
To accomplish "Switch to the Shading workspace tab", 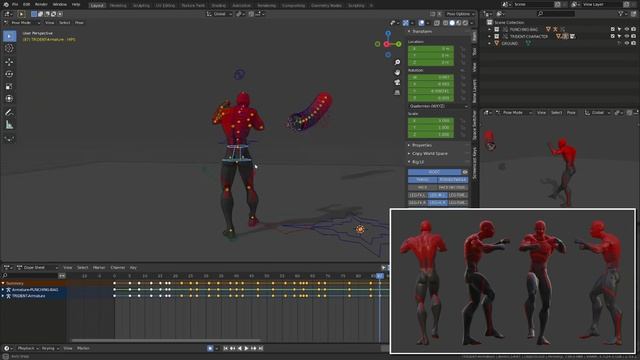I will 219,6.
